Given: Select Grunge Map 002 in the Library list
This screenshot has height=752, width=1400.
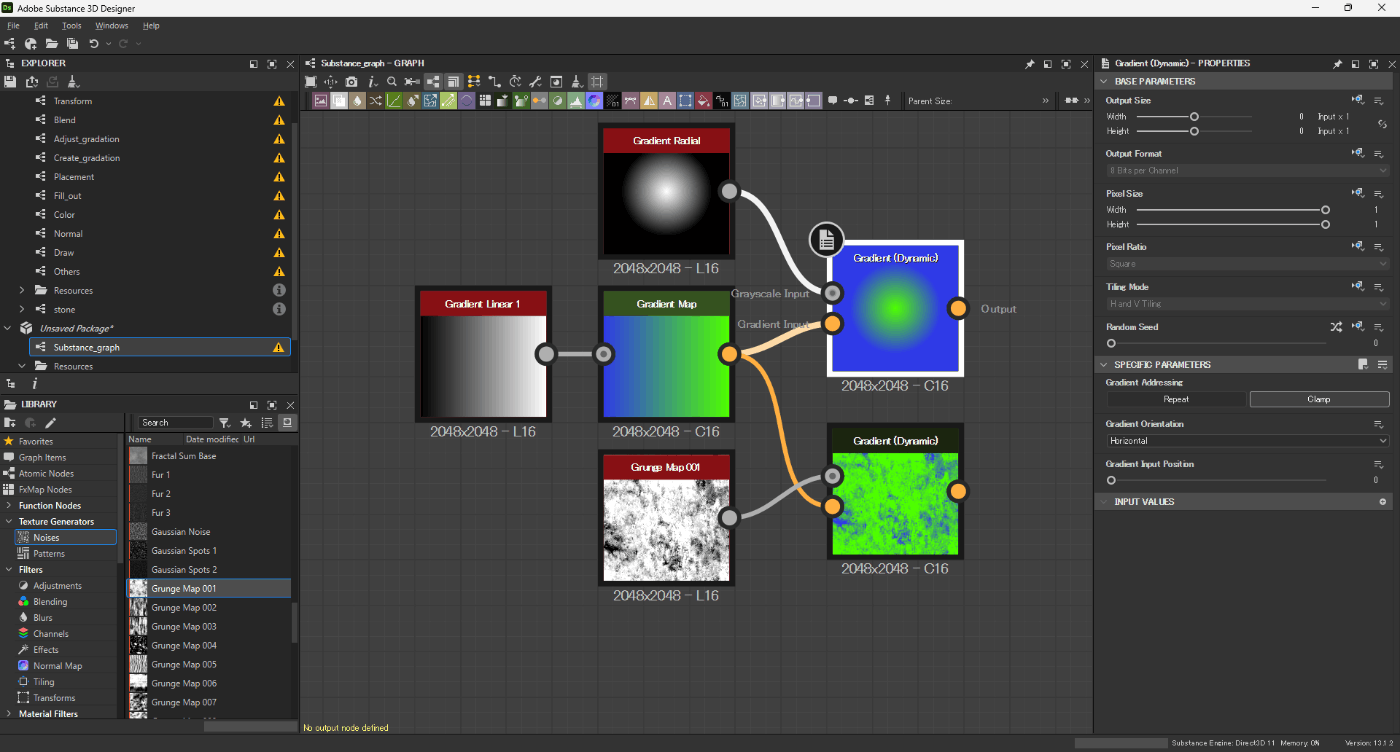Looking at the screenshot, I should coord(210,607).
